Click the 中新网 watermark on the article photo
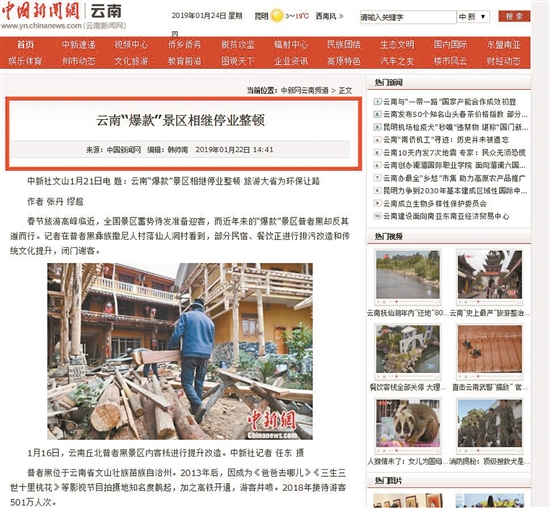This screenshot has height=508, width=550. pyautogui.click(x=272, y=425)
